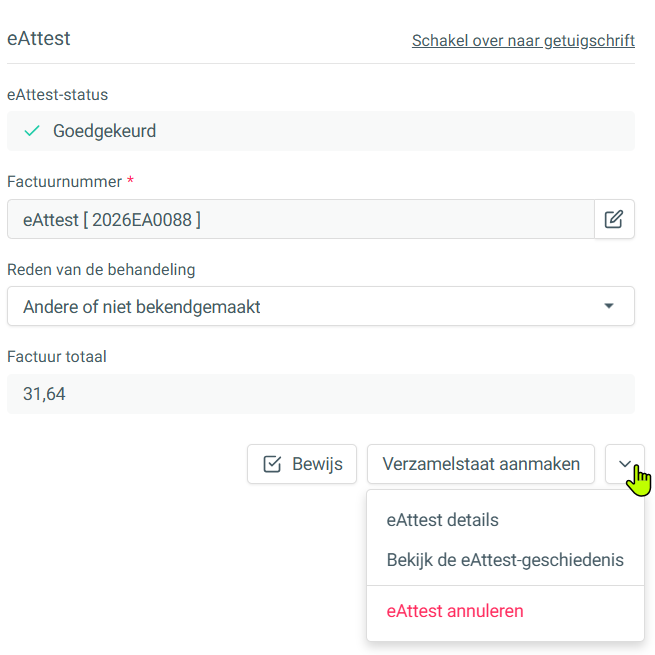Click the Factuur totaal field showing 31,64
This screenshot has height=655, width=655.
(x=321, y=394)
